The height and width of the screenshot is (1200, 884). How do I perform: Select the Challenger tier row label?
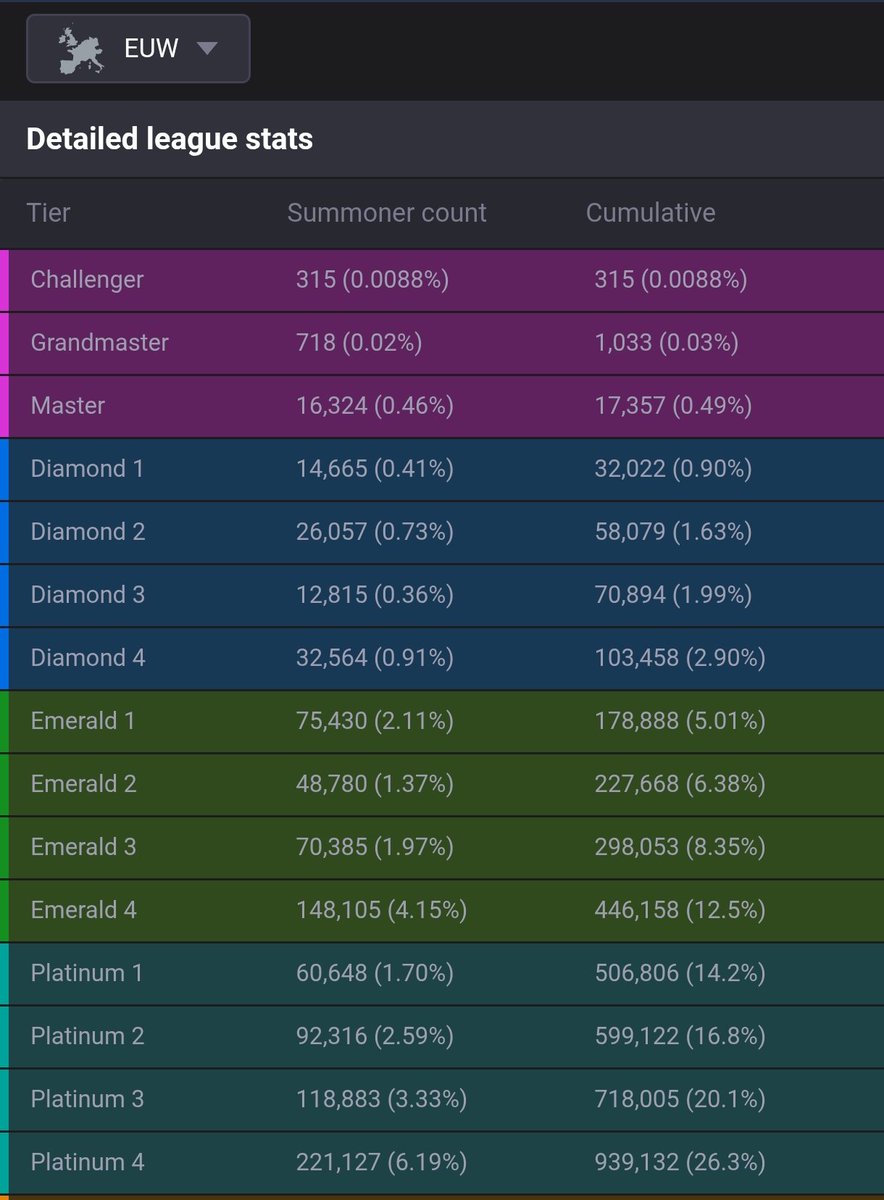pos(87,280)
